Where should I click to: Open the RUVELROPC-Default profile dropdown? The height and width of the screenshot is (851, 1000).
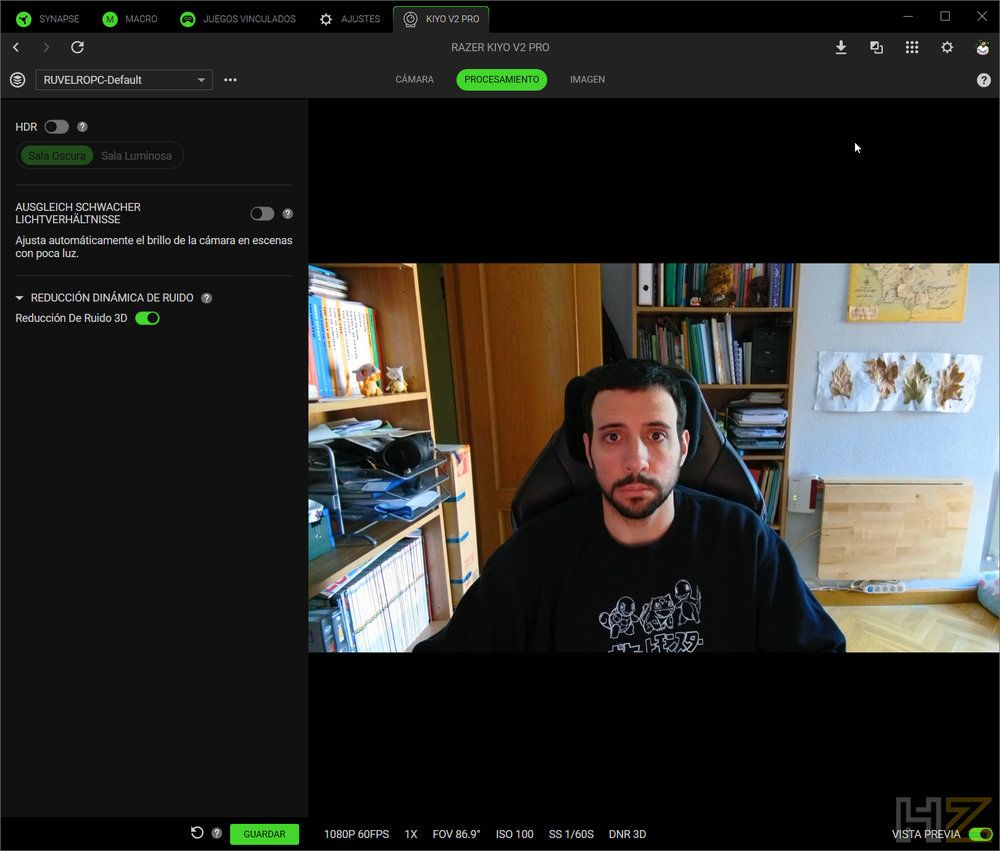[x=124, y=80]
